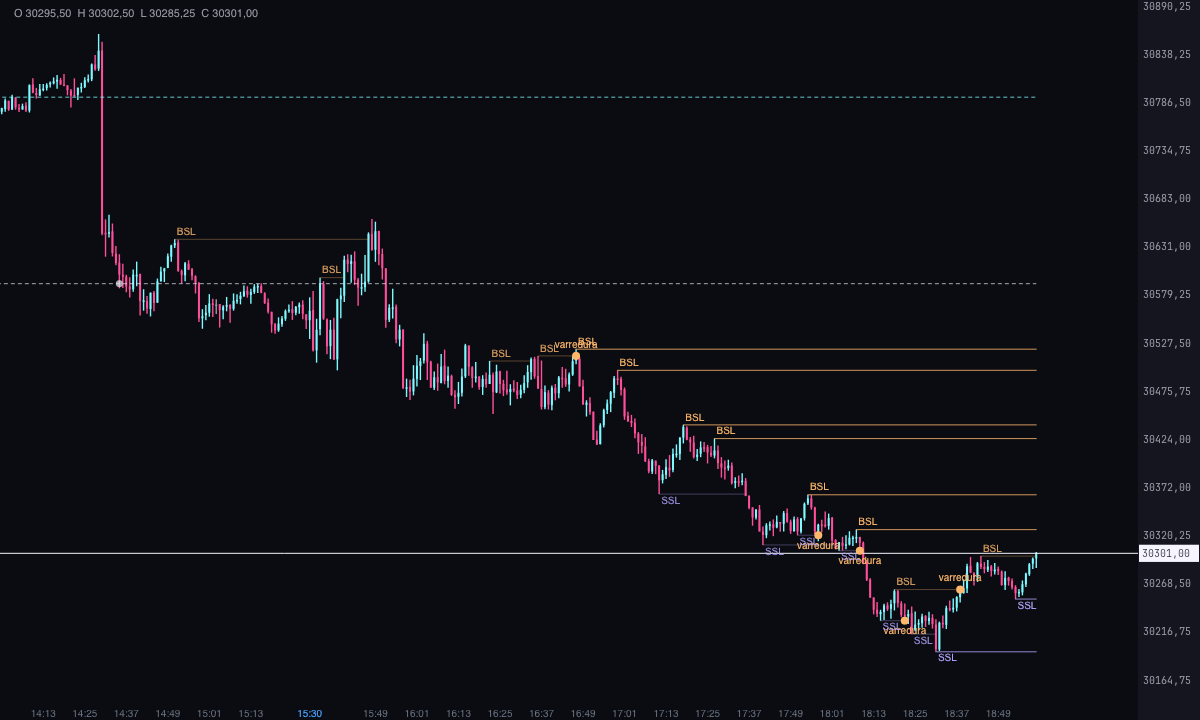Click price axis label 30320,25

(x=1166, y=535)
